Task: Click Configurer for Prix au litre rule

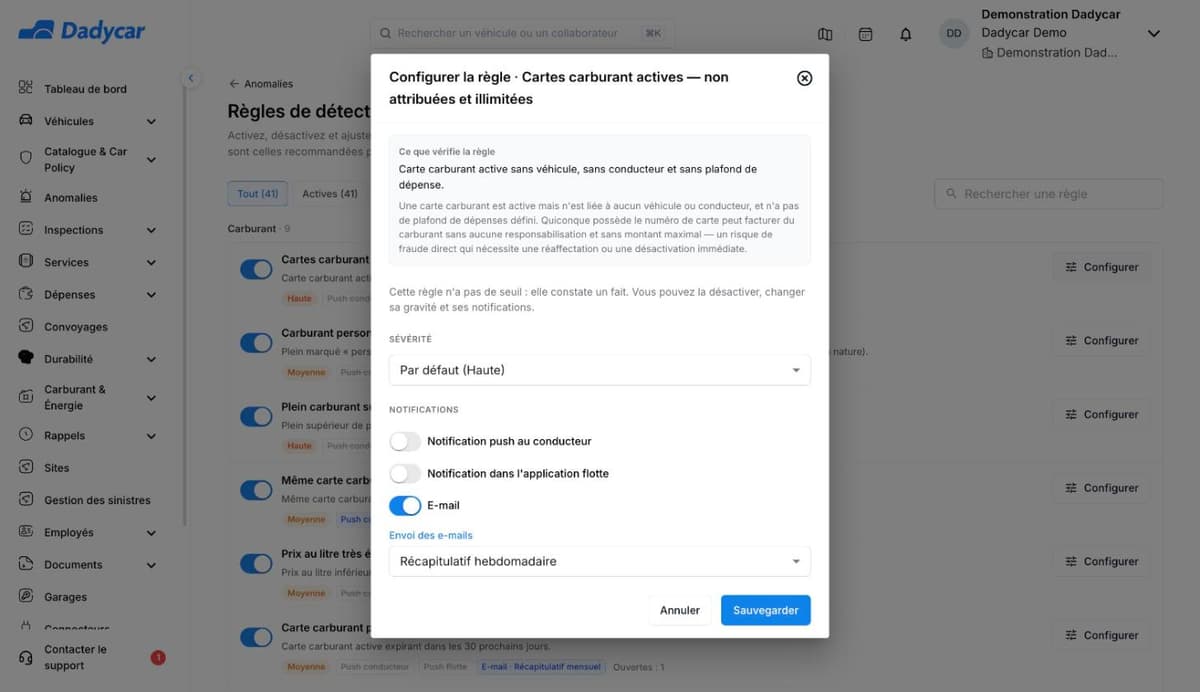Action: pyautogui.click(x=1102, y=561)
